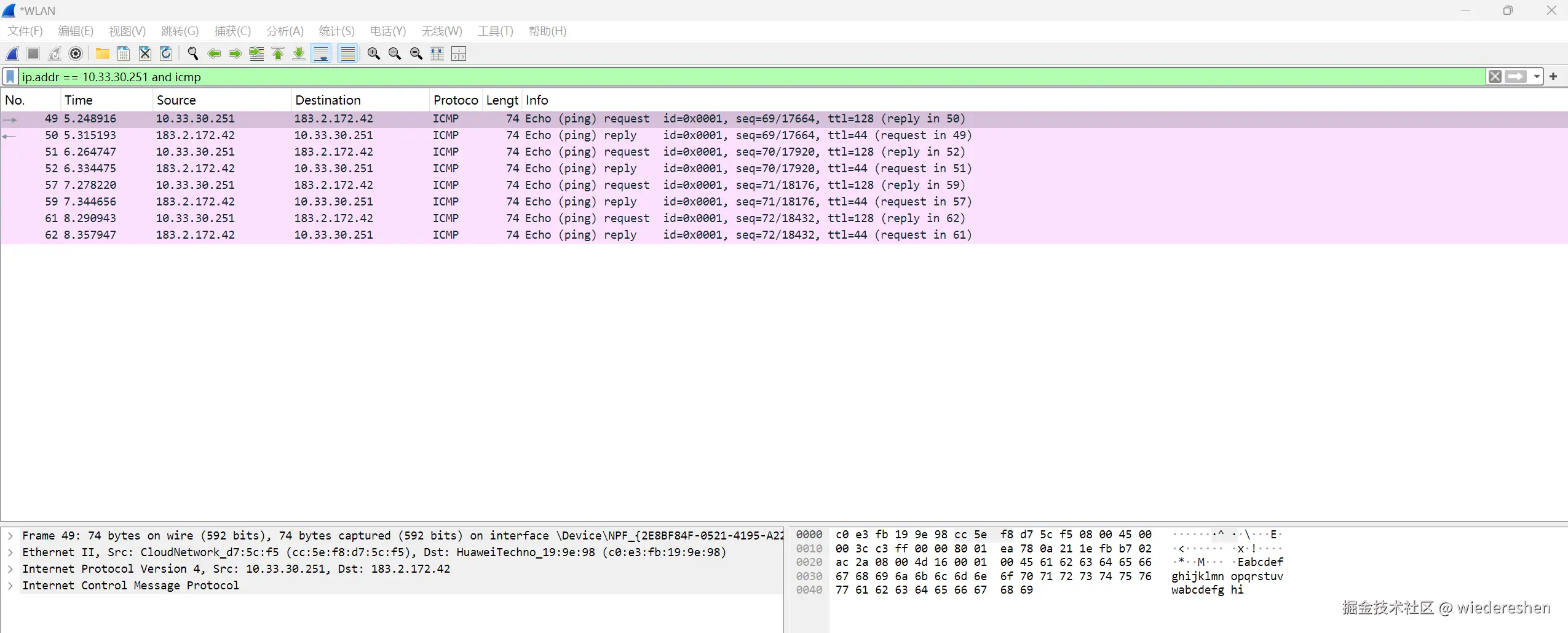Screen dimensions: 1568x633
Task: Open the 工具(T) menu
Action: [x=496, y=31]
